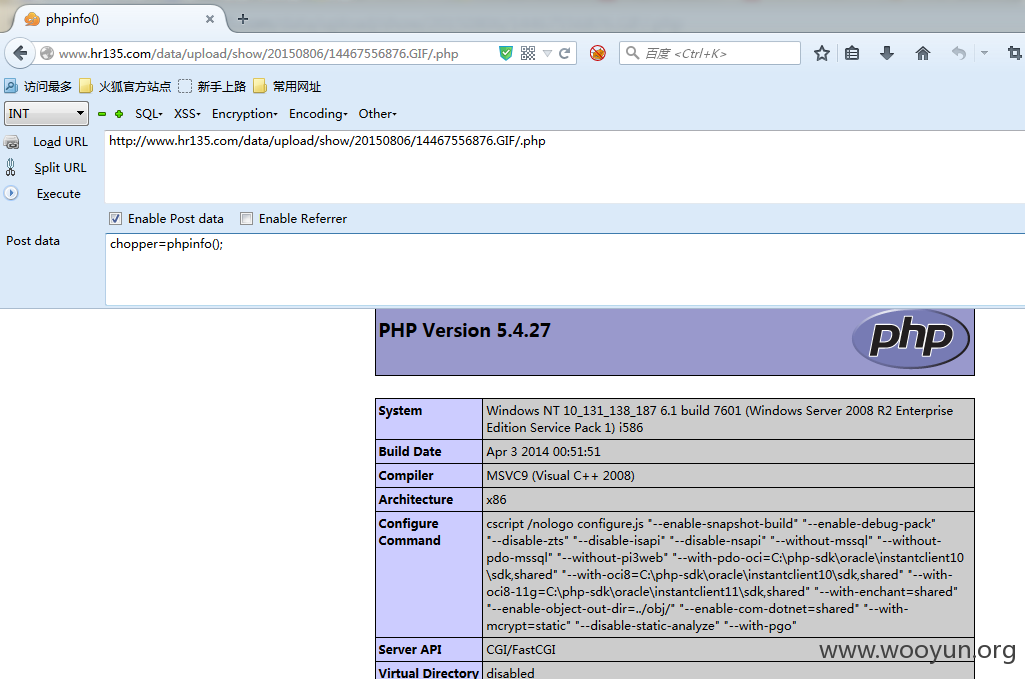Open the downloads arrow icon
The width and height of the screenshot is (1025, 679).
(886, 53)
